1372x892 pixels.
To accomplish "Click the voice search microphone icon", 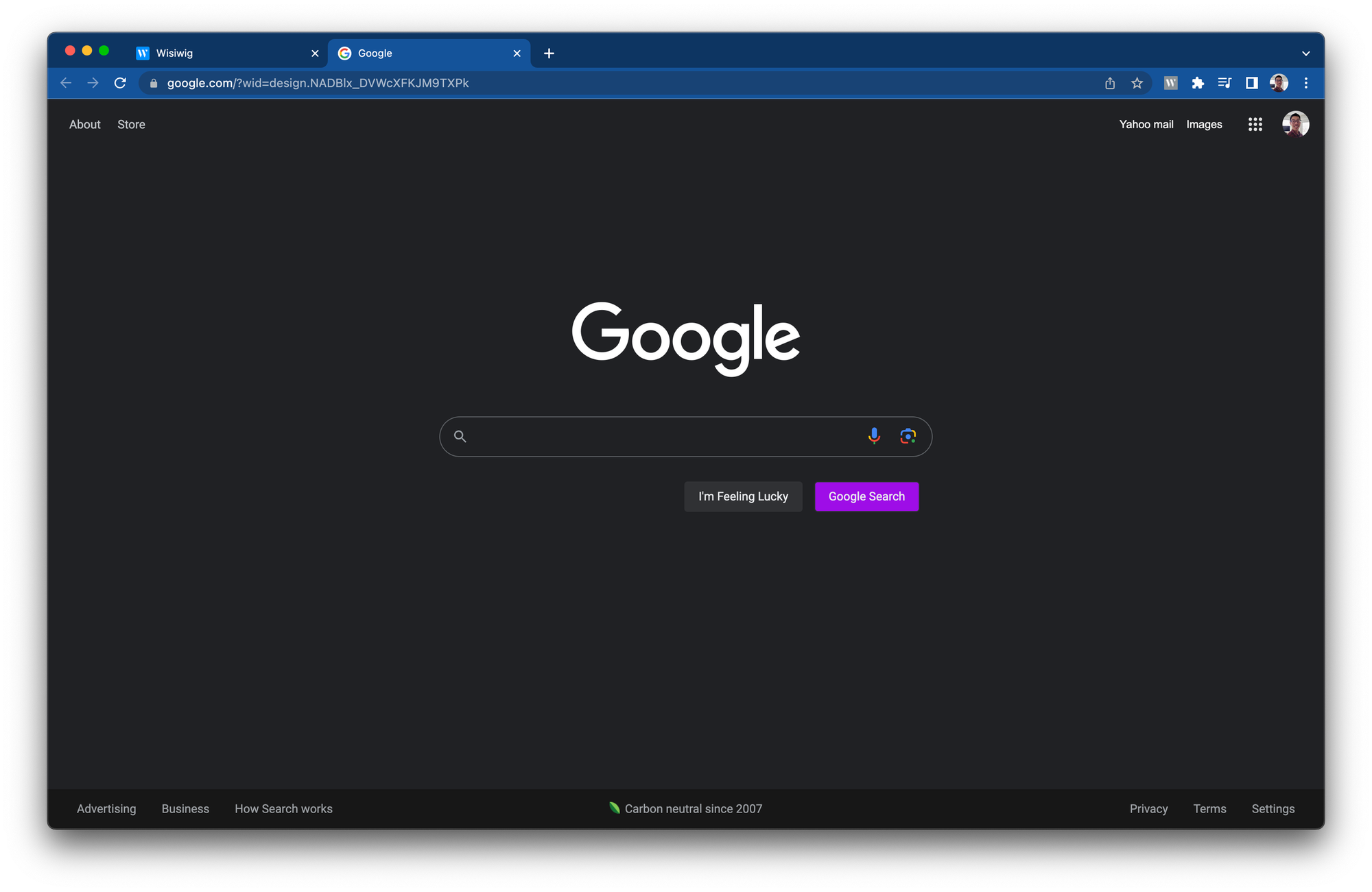I will pyautogui.click(x=874, y=436).
